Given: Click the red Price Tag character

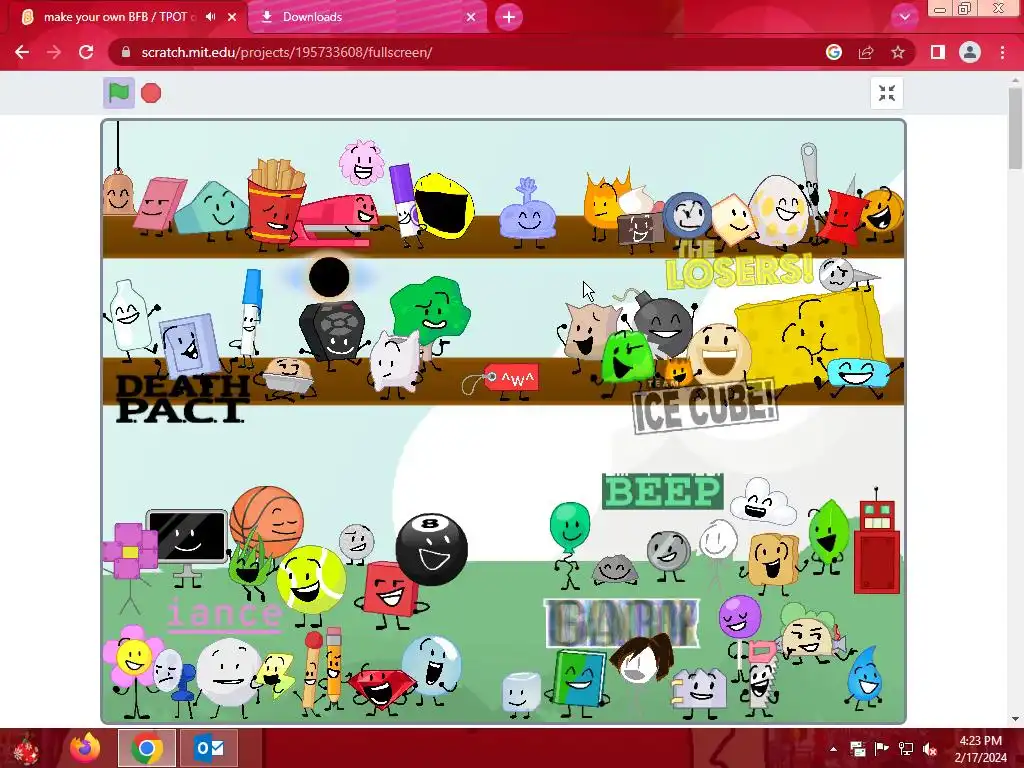Looking at the screenshot, I should coord(511,378).
